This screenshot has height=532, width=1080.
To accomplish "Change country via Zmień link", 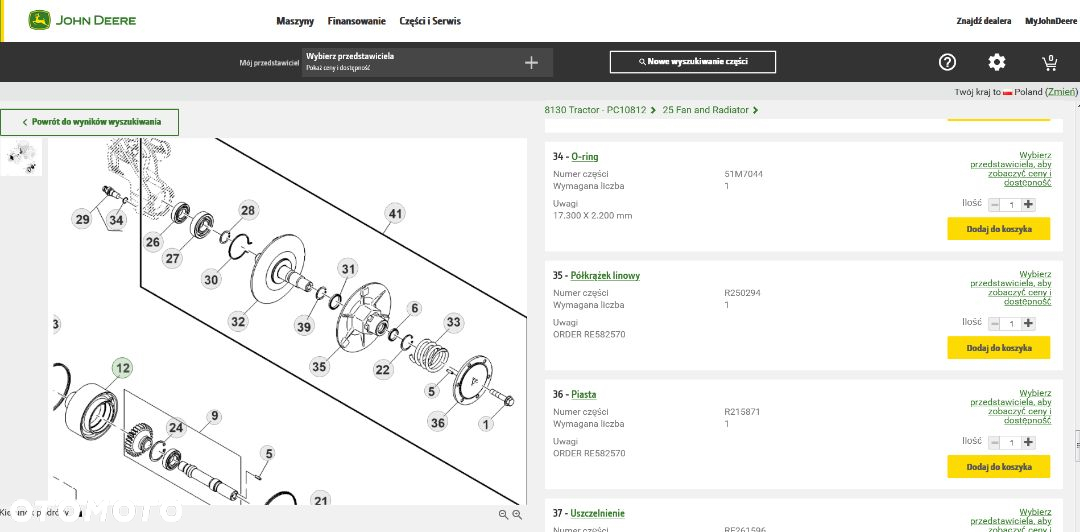I will pos(1061,92).
